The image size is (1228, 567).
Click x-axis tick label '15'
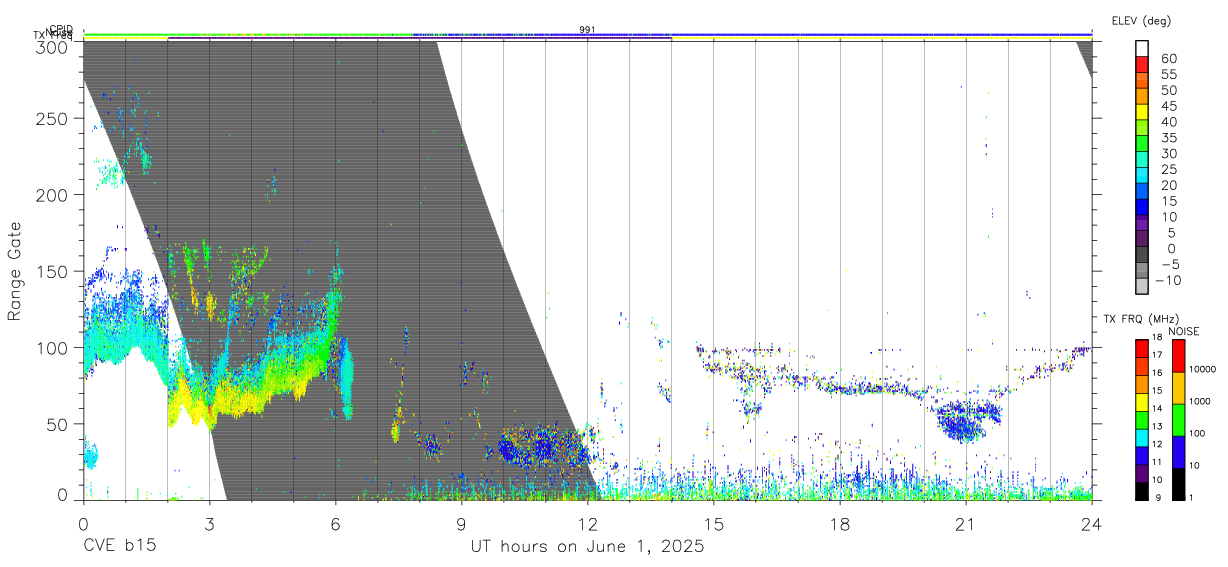pyautogui.click(x=714, y=524)
